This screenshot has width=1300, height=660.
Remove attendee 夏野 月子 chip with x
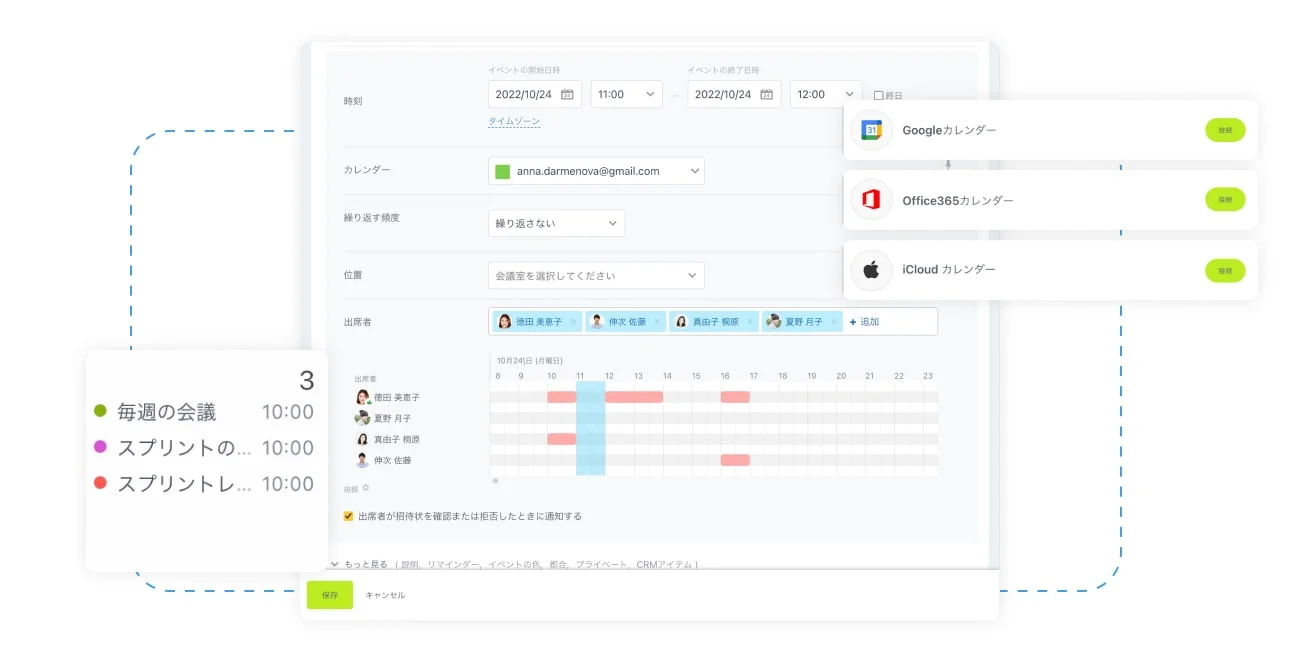pos(834,322)
